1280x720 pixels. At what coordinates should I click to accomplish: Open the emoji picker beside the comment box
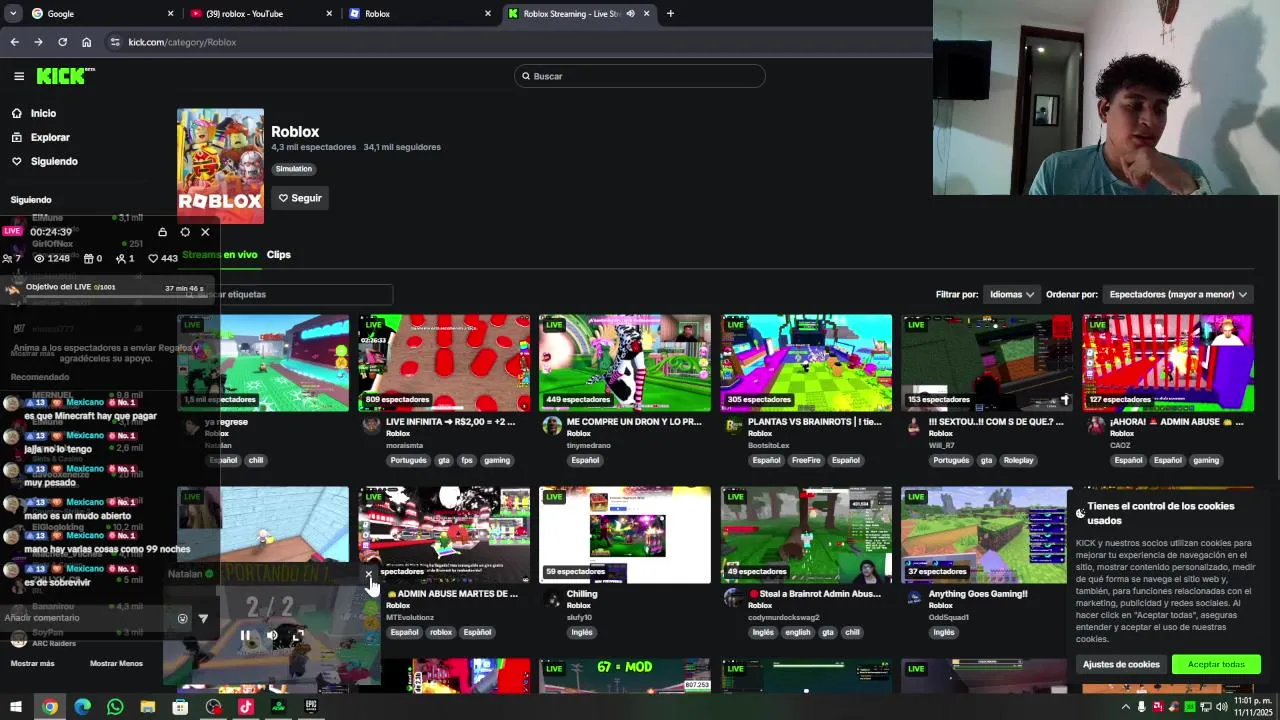click(x=182, y=619)
